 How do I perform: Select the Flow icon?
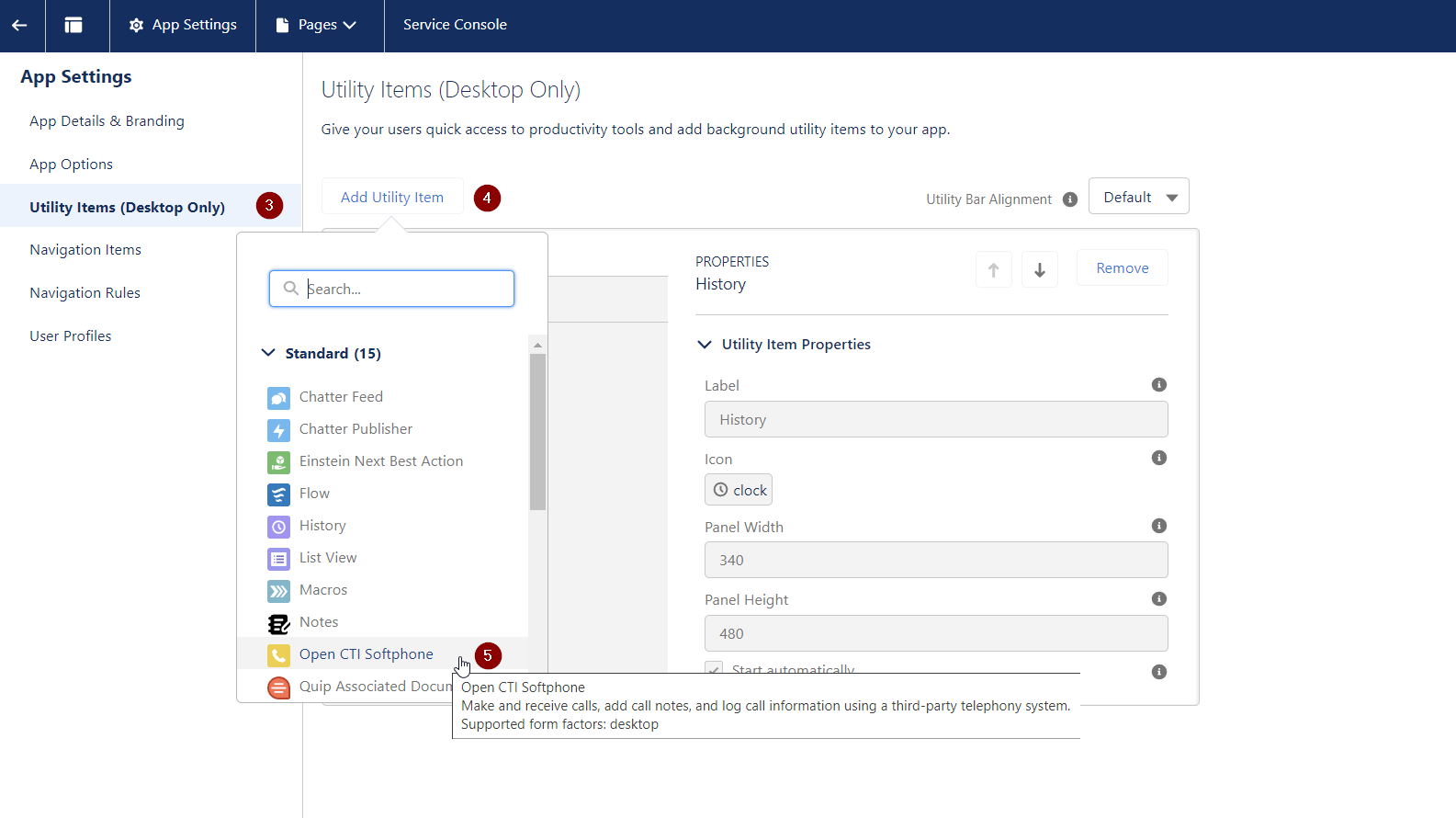(x=278, y=494)
